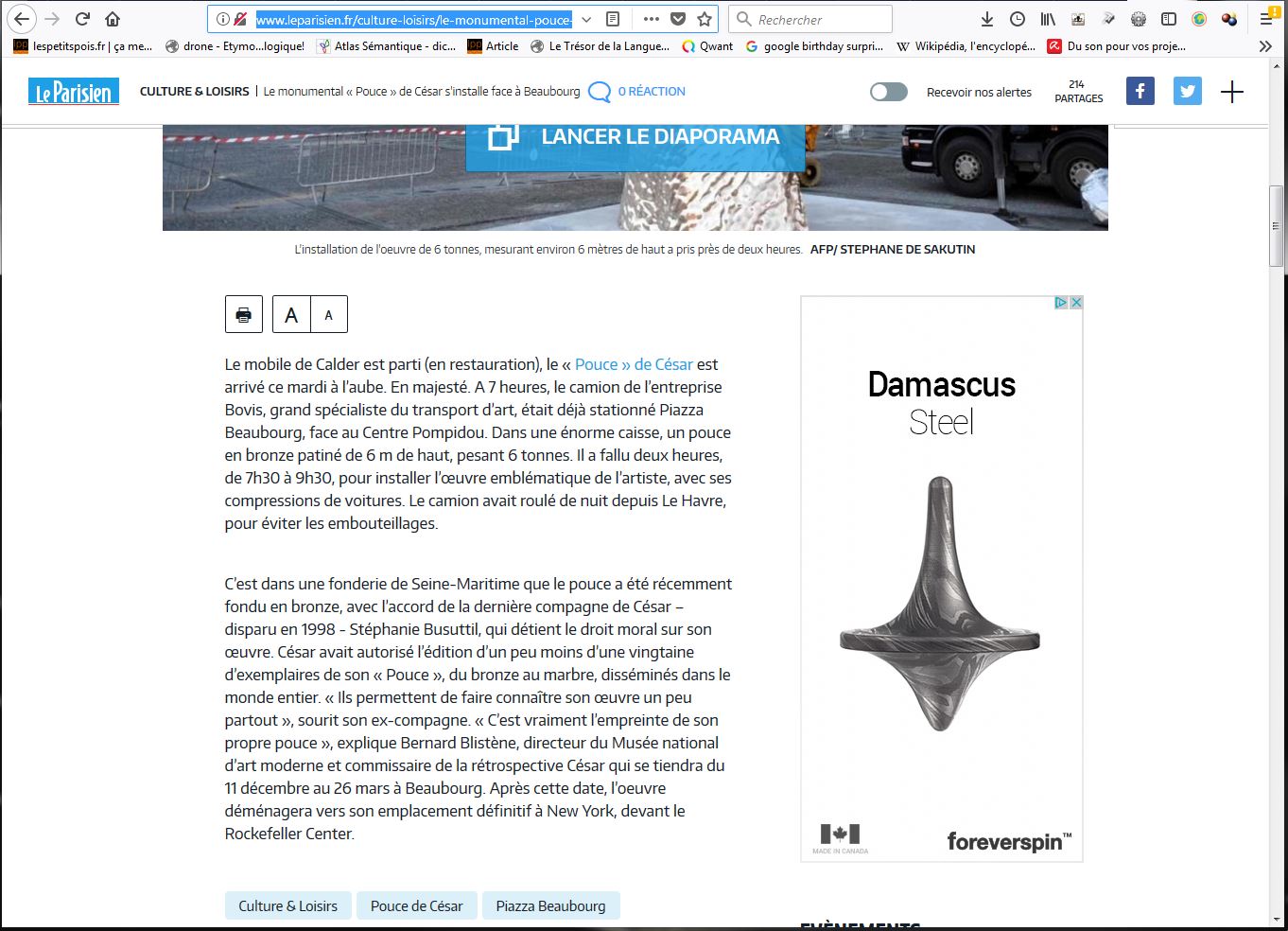The width and height of the screenshot is (1288, 931).
Task: Save the page to Pocket
Action: [678, 19]
